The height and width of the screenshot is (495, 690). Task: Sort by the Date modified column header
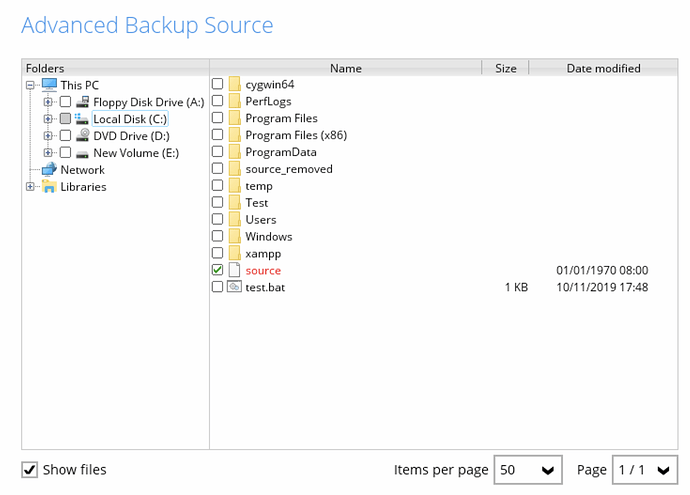coord(603,68)
